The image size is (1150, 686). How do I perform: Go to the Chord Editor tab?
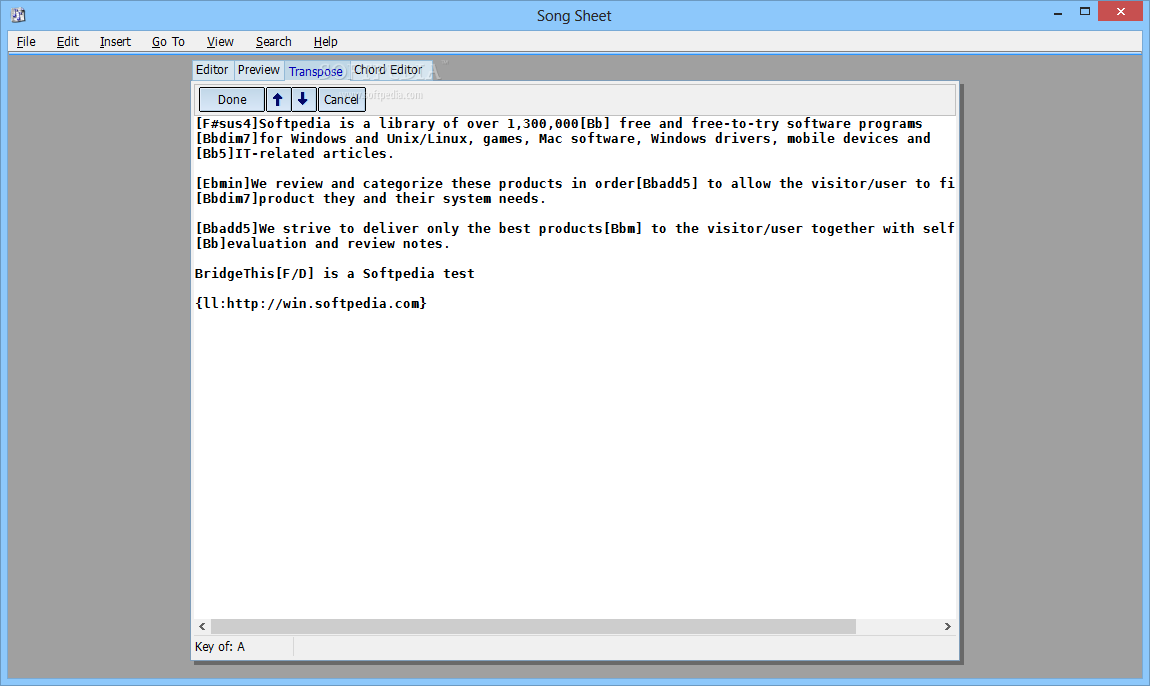click(x=388, y=70)
